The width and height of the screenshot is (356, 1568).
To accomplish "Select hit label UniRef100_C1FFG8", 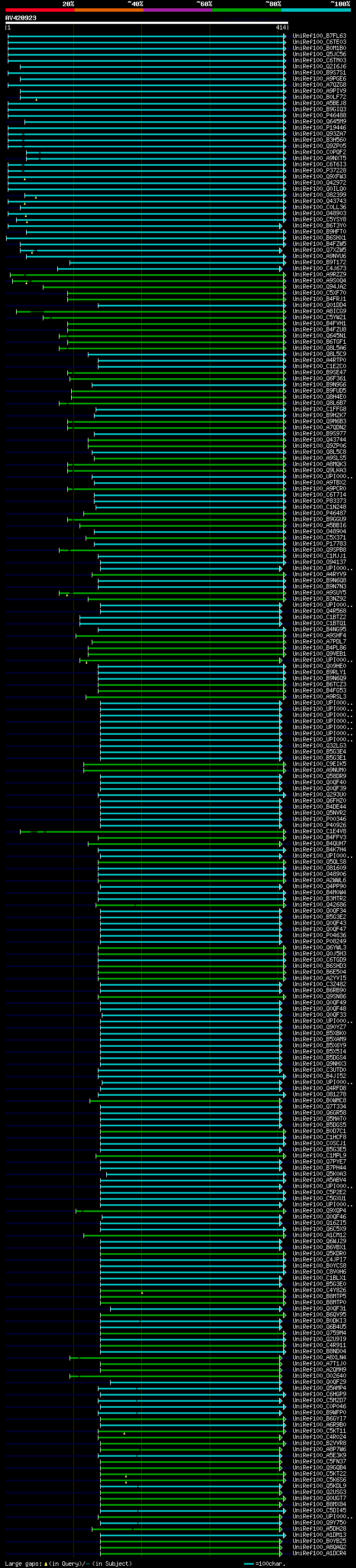I will [x=319, y=409].
